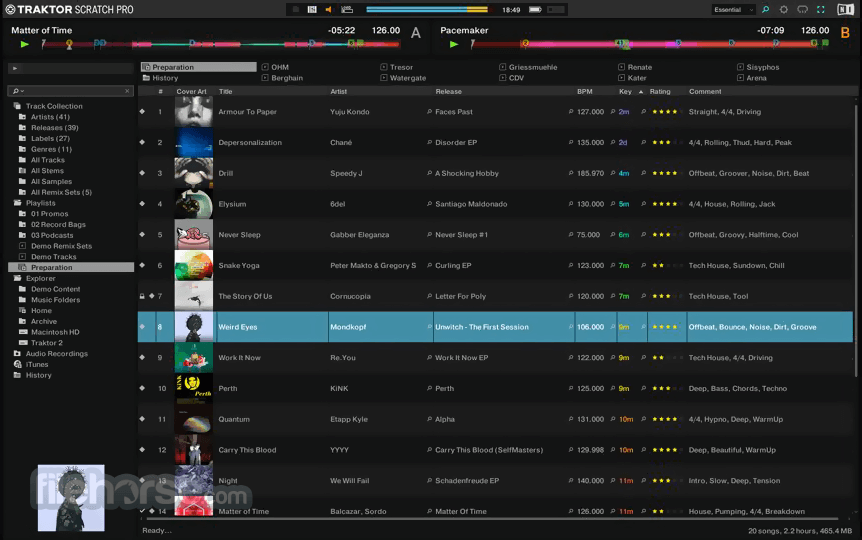The height and width of the screenshot is (540, 862).
Task: Click the play icon on Deck B
Action: tap(454, 44)
